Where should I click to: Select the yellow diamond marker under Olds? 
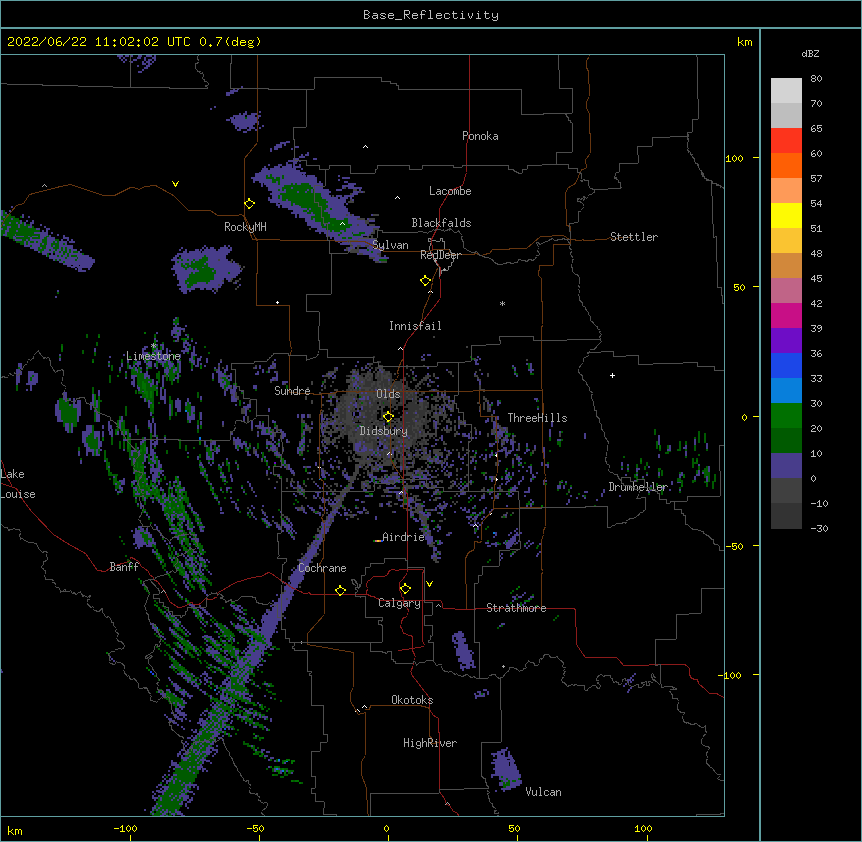coord(388,417)
